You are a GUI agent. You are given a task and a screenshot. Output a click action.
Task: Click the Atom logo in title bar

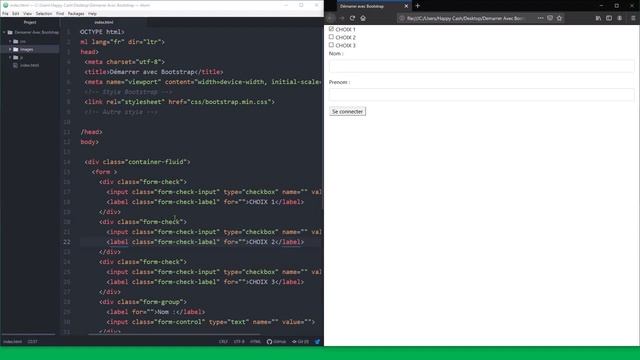[x=5, y=5]
